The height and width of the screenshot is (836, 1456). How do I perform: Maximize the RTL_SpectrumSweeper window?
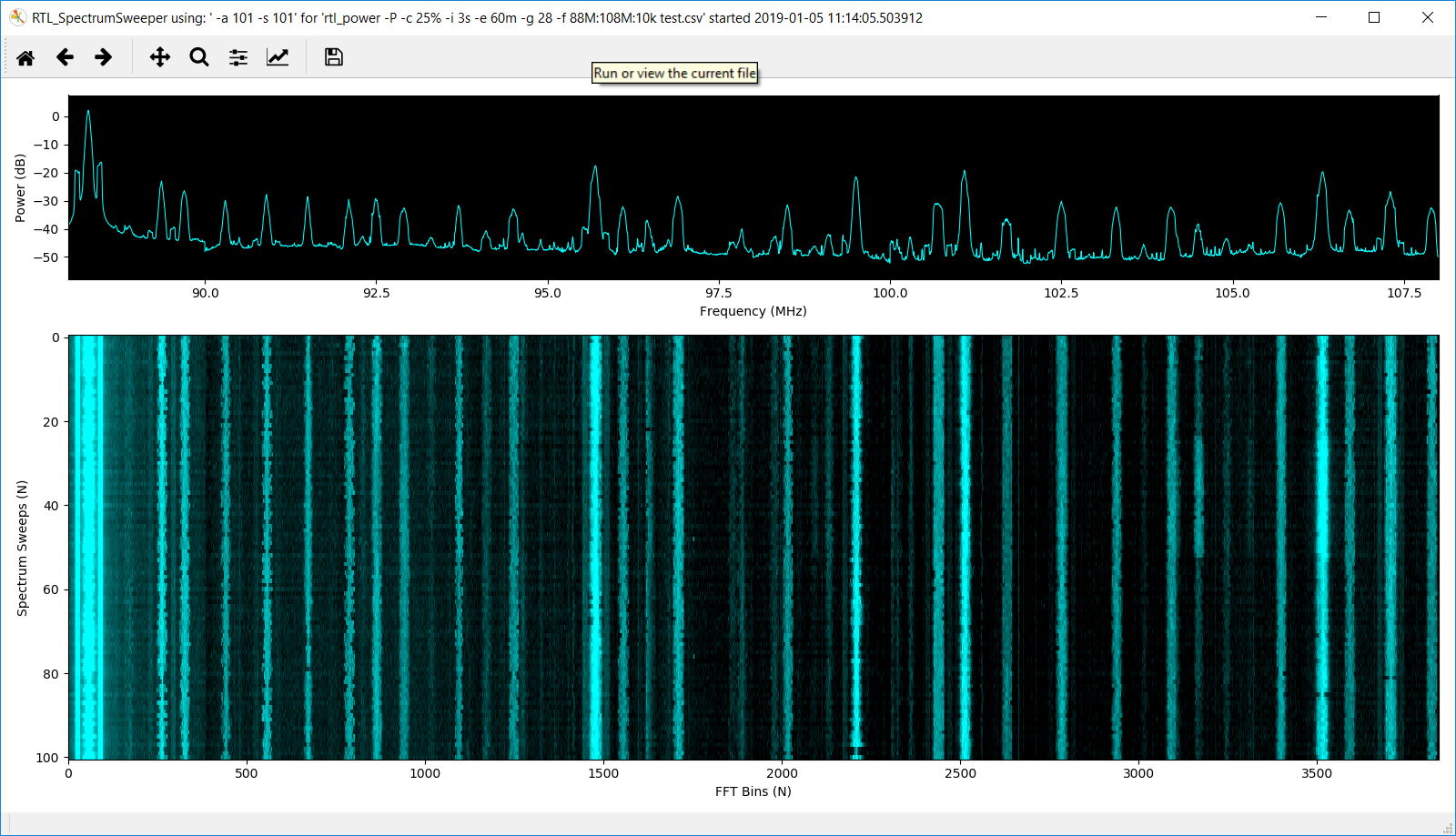coord(1374,17)
